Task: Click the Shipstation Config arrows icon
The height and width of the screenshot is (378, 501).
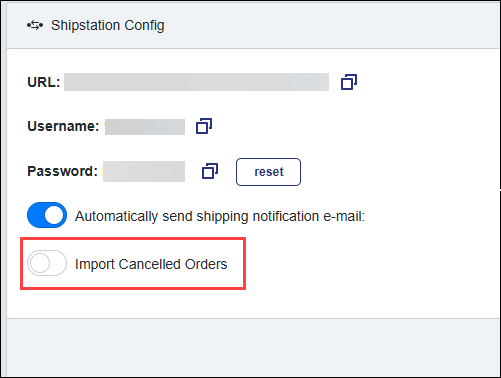Action: coord(35,25)
